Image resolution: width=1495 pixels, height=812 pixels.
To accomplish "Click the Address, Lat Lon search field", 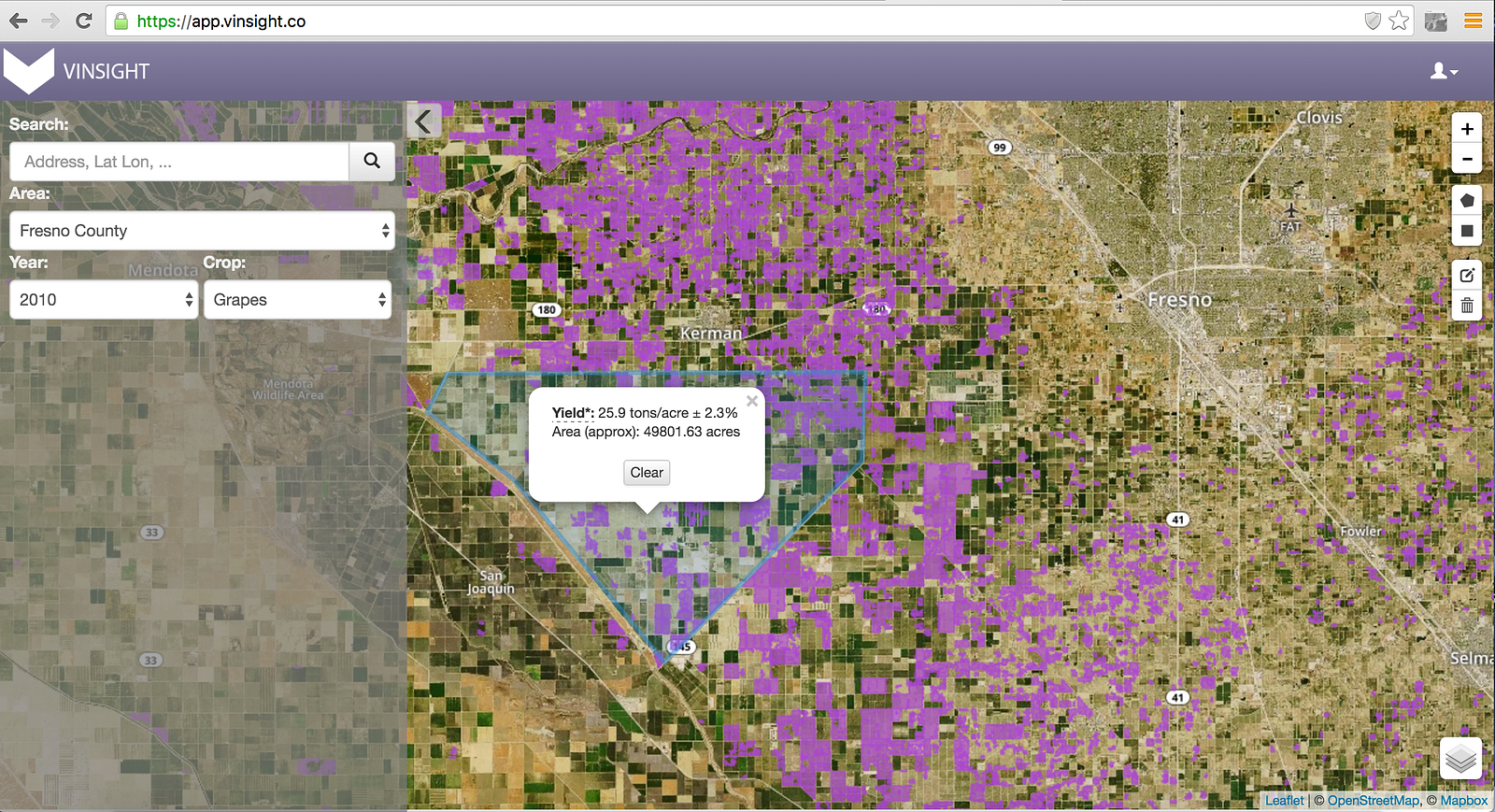I will coord(179,162).
